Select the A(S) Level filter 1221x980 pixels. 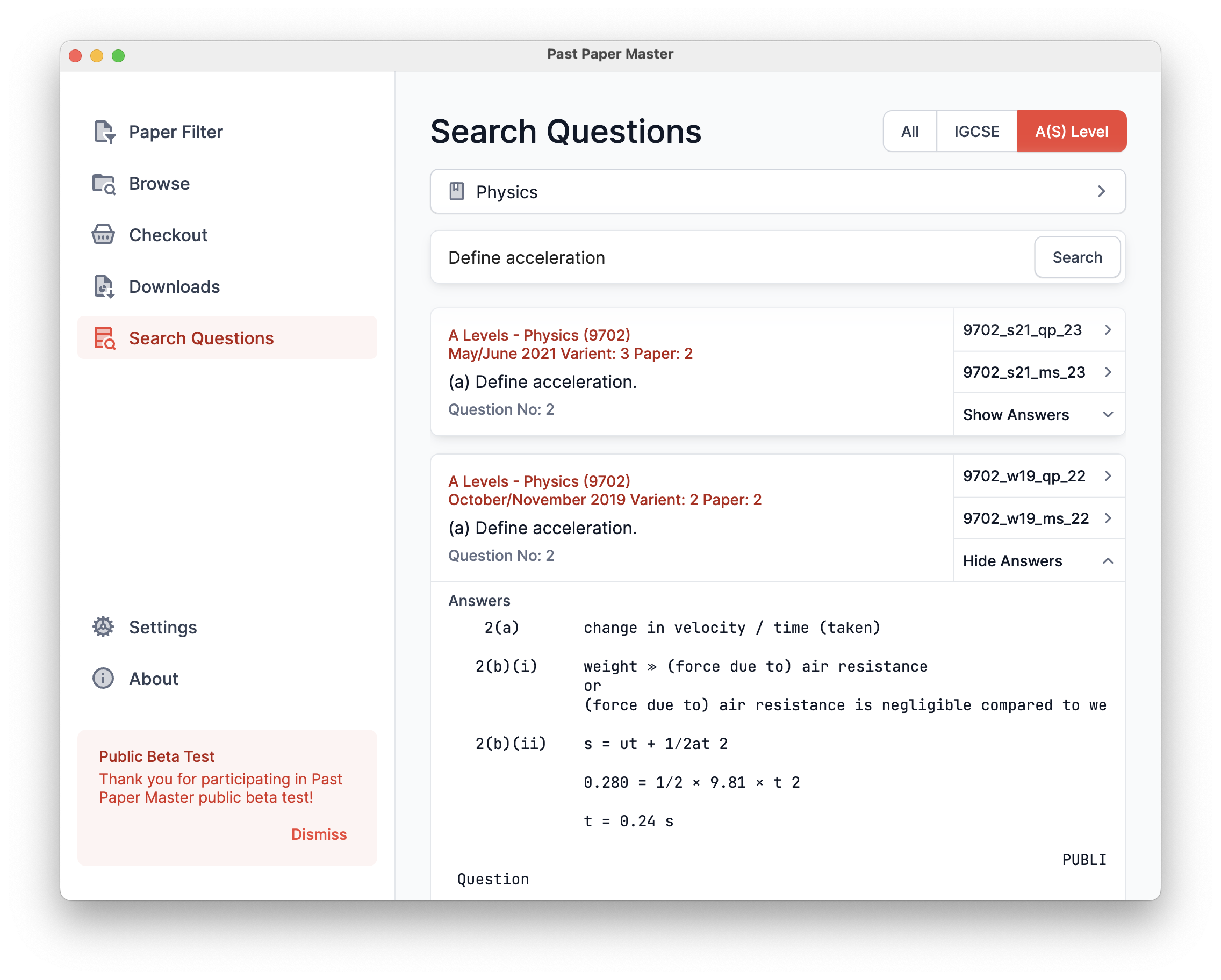1071,131
